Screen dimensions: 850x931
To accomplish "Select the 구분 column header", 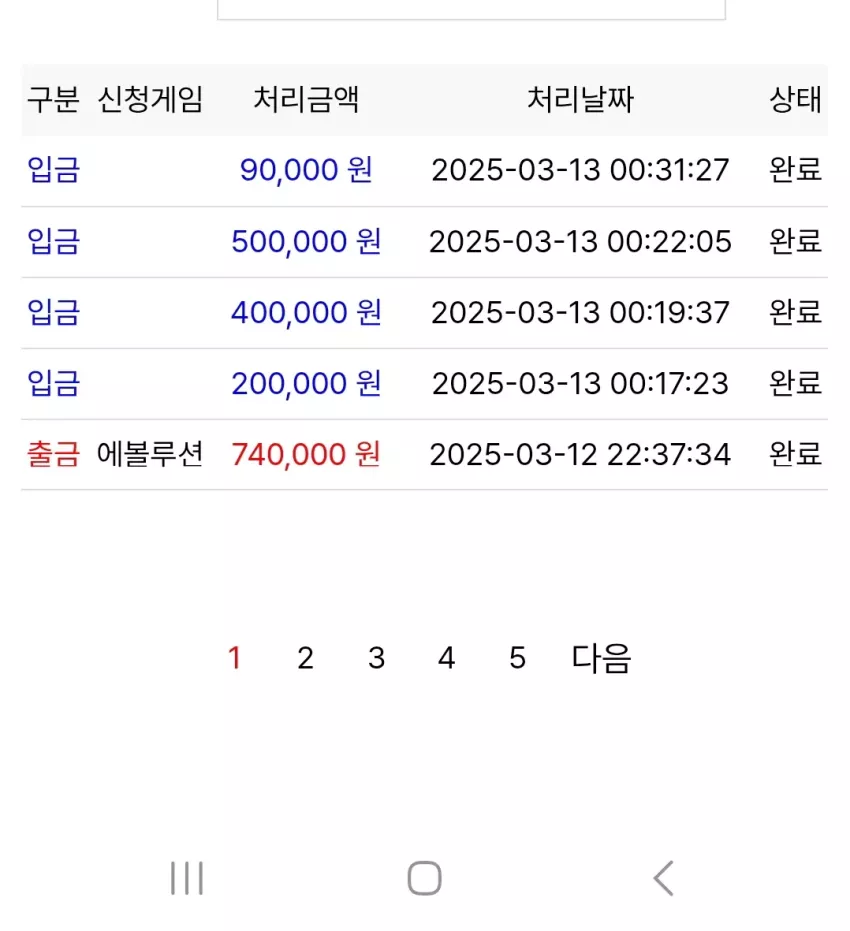I will (53, 99).
